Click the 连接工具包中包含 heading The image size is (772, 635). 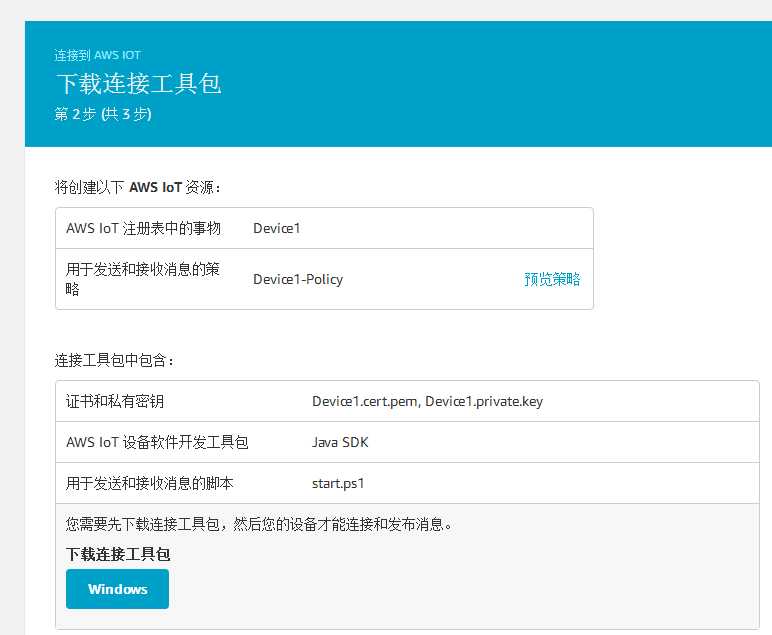pos(114,360)
